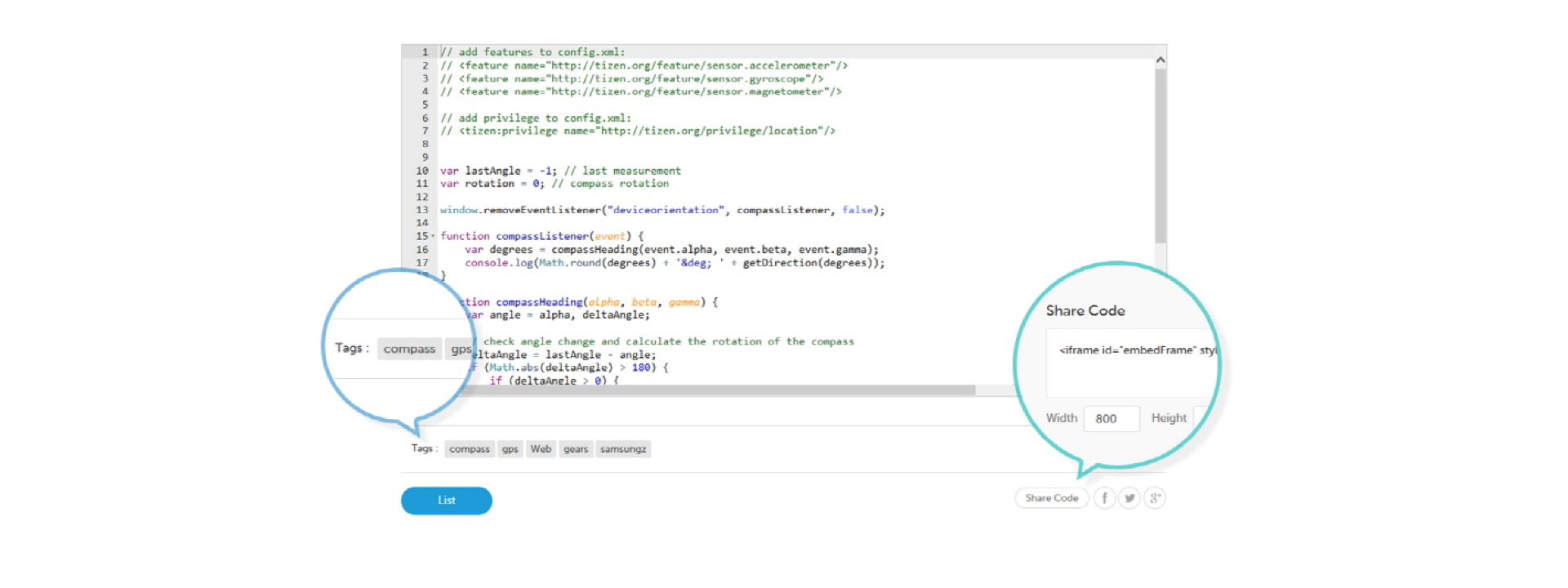Click line number 13 in the gutter

pyautogui.click(x=422, y=210)
